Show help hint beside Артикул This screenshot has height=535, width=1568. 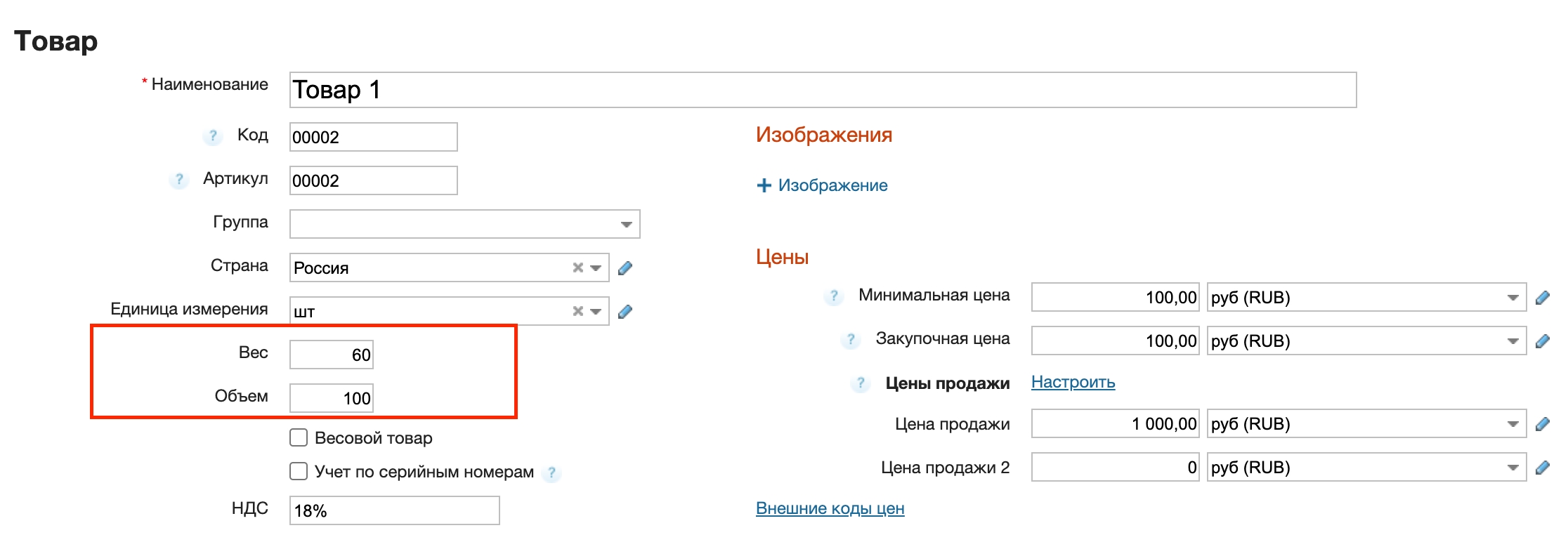click(x=179, y=180)
